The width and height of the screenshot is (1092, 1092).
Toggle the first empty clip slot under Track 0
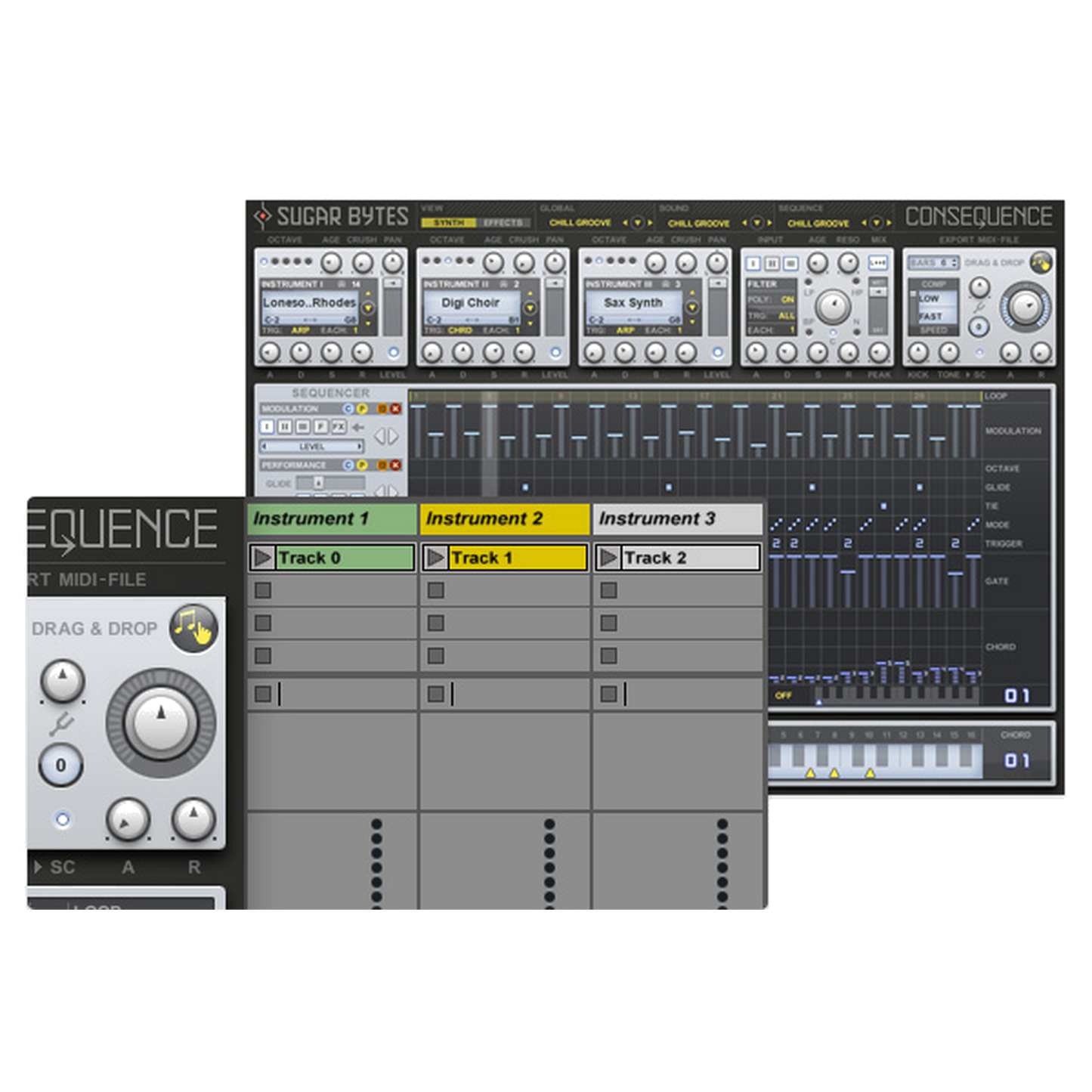(262, 590)
